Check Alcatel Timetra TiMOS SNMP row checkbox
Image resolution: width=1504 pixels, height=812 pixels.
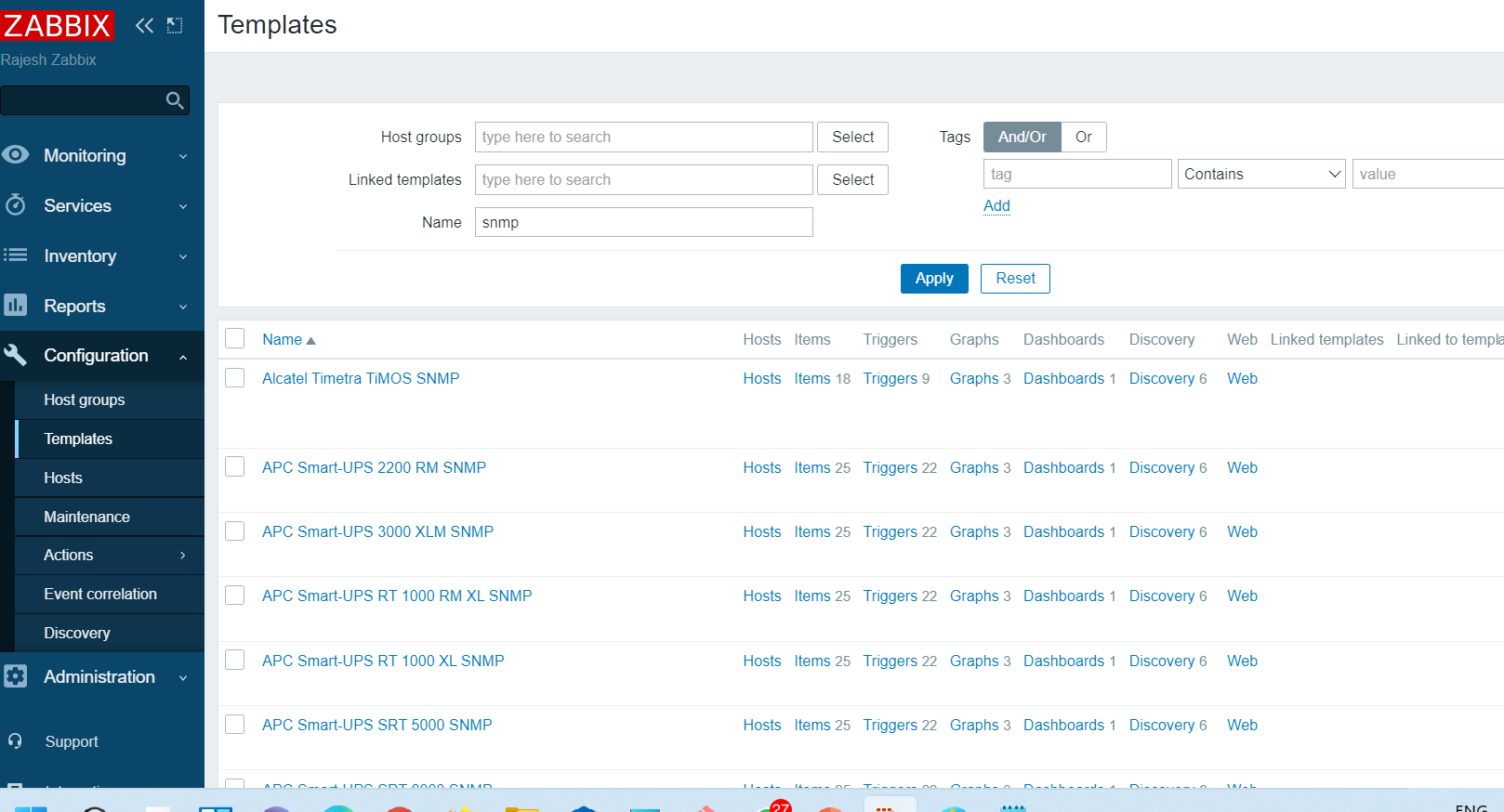[235, 377]
